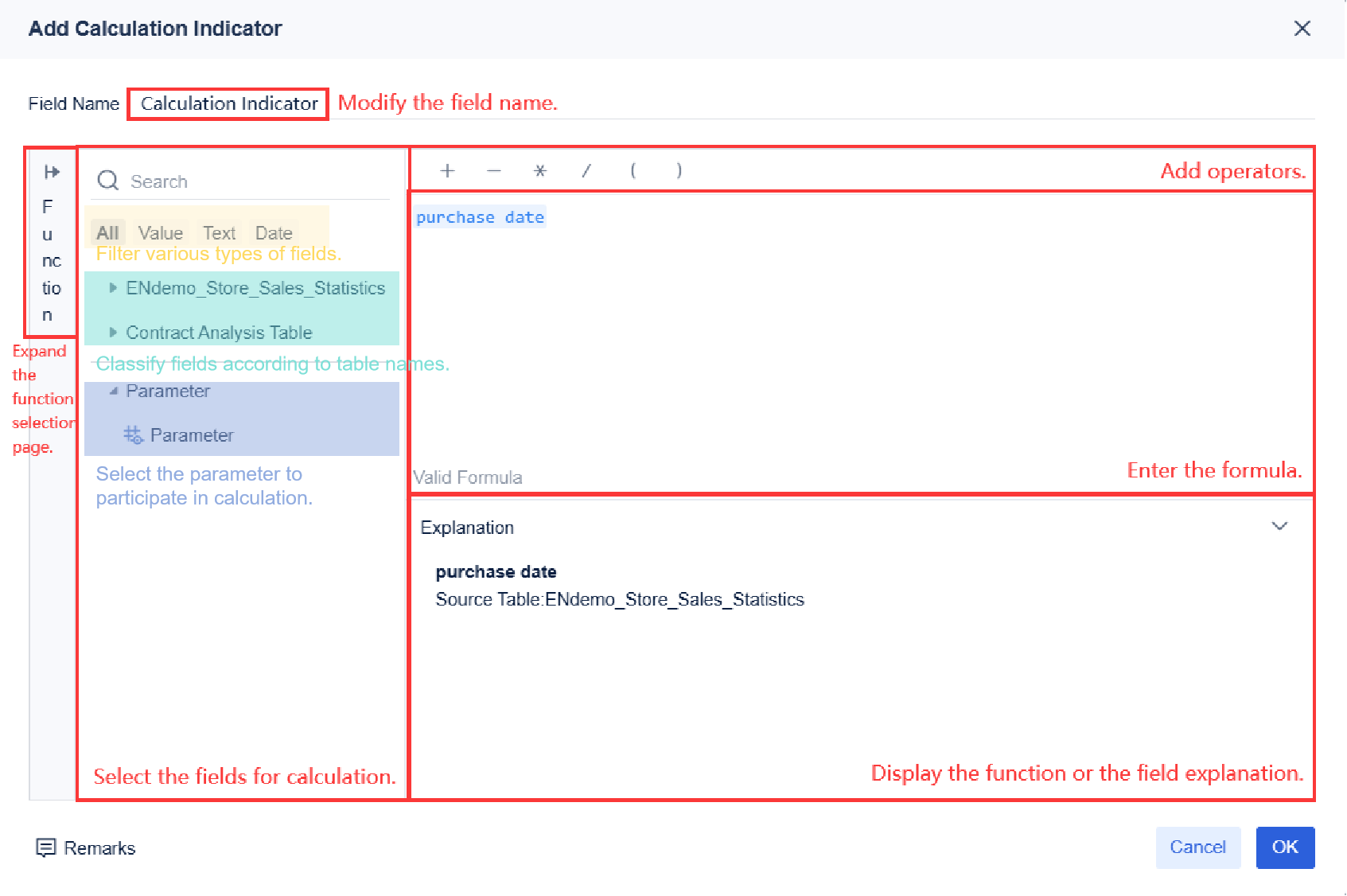This screenshot has height=896, width=1347.
Task: Select the Parameter field icon
Action: [x=134, y=435]
